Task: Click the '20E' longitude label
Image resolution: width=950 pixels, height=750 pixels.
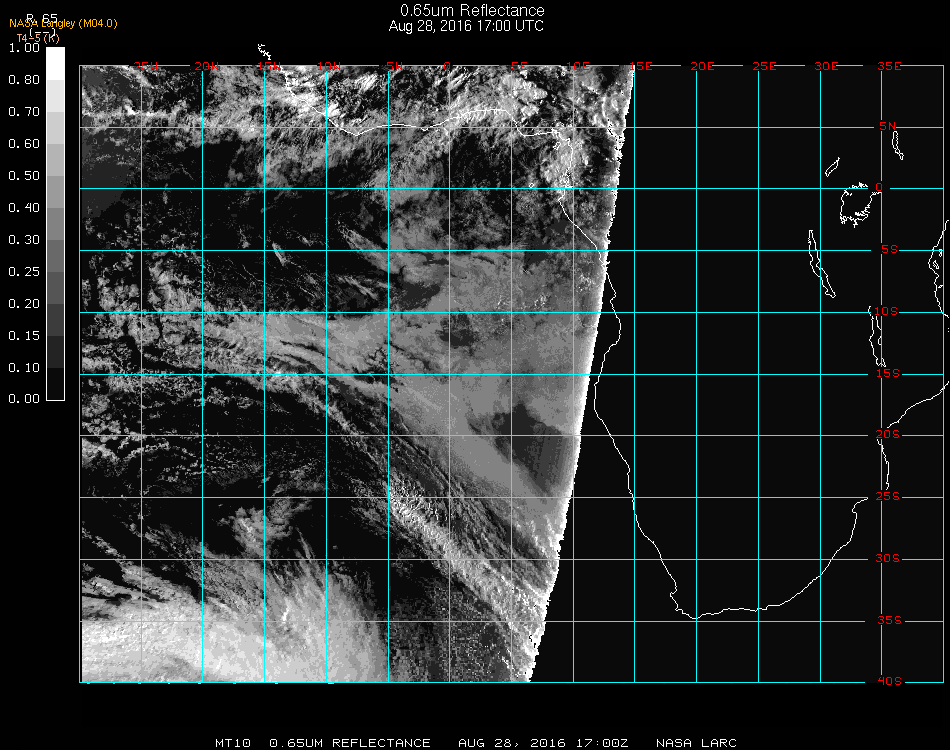Action: [x=702, y=66]
